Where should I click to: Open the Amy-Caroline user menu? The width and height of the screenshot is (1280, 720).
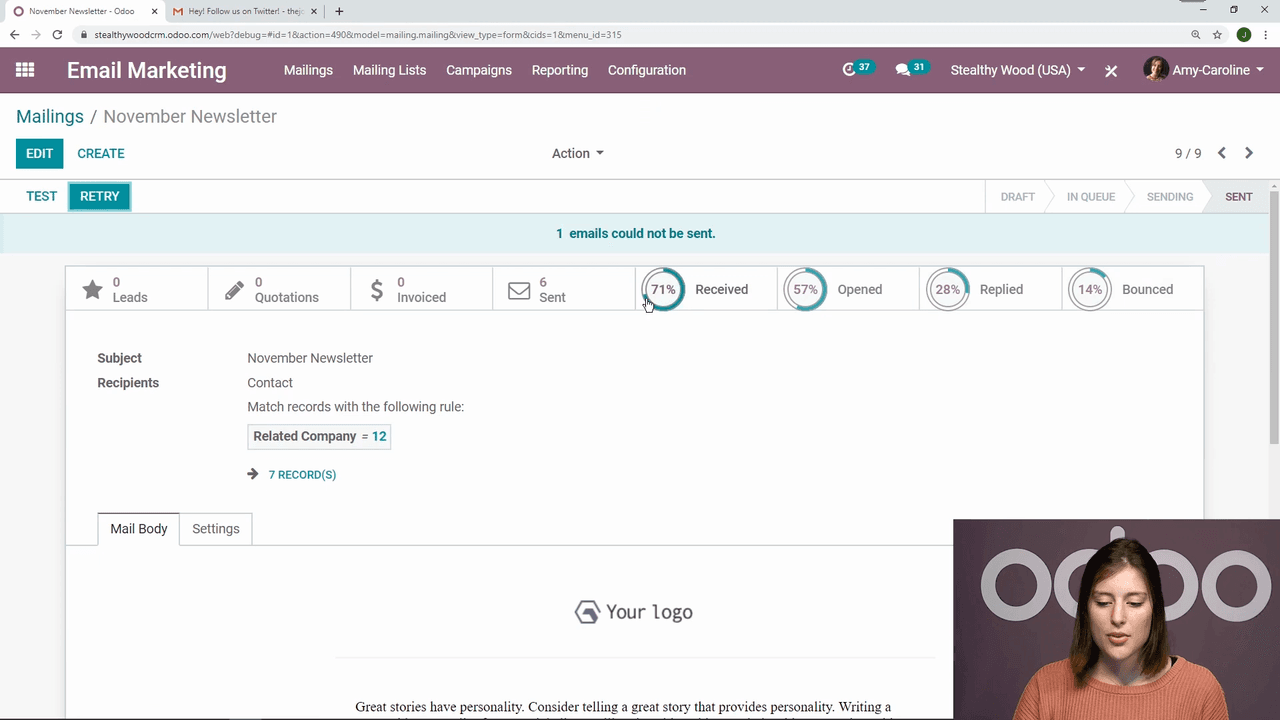pyautogui.click(x=1204, y=70)
